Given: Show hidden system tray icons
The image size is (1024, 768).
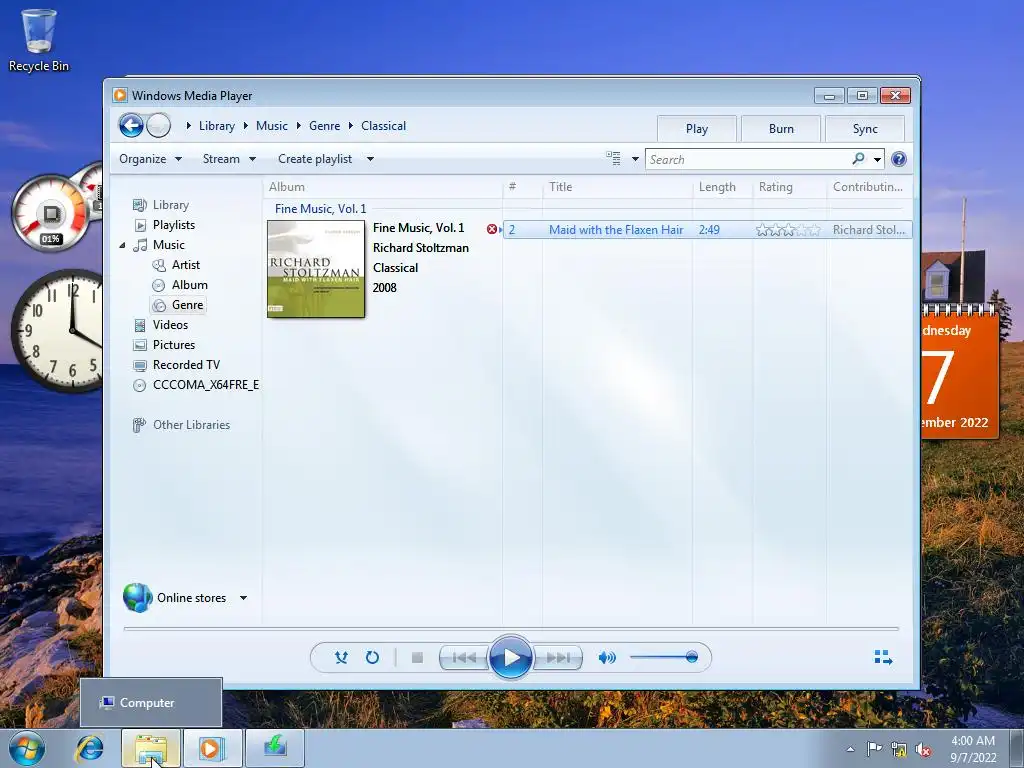Looking at the screenshot, I should pyautogui.click(x=850, y=749).
